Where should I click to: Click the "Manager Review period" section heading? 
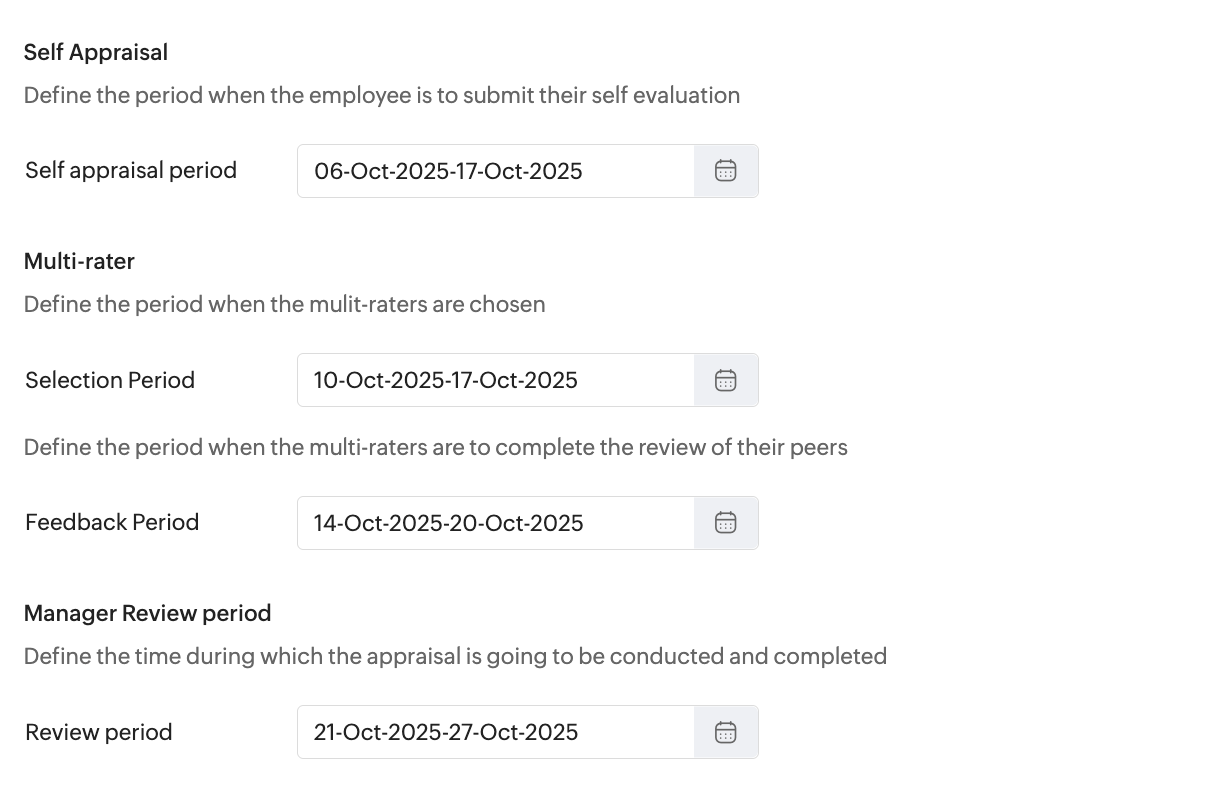click(148, 613)
